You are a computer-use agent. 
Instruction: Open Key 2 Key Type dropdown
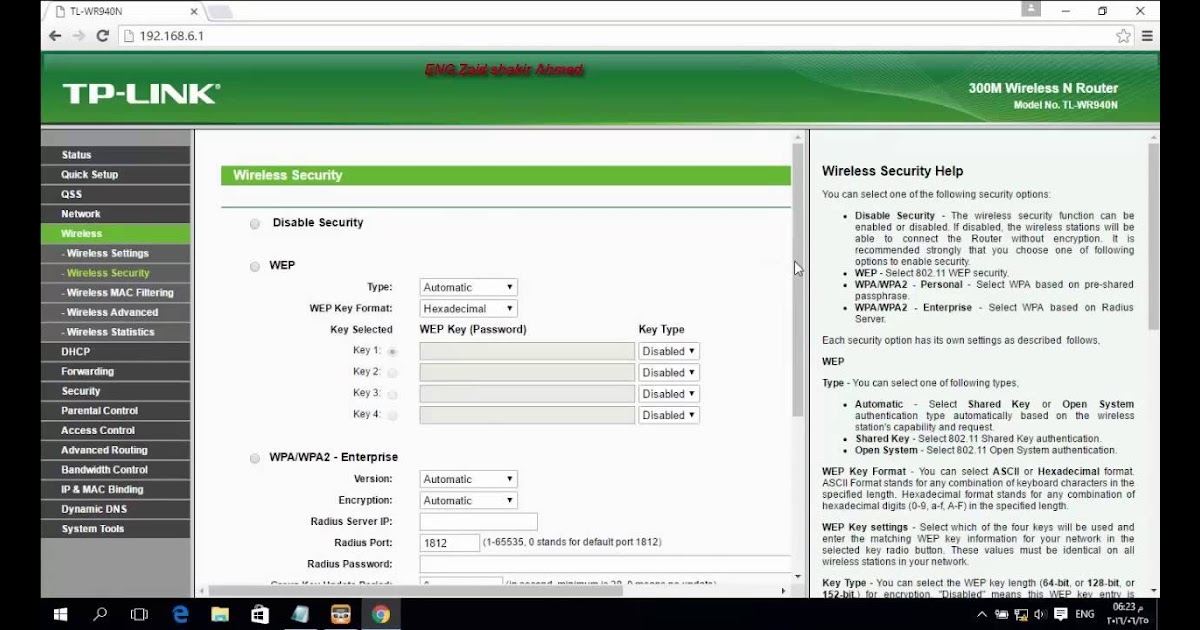click(x=669, y=372)
